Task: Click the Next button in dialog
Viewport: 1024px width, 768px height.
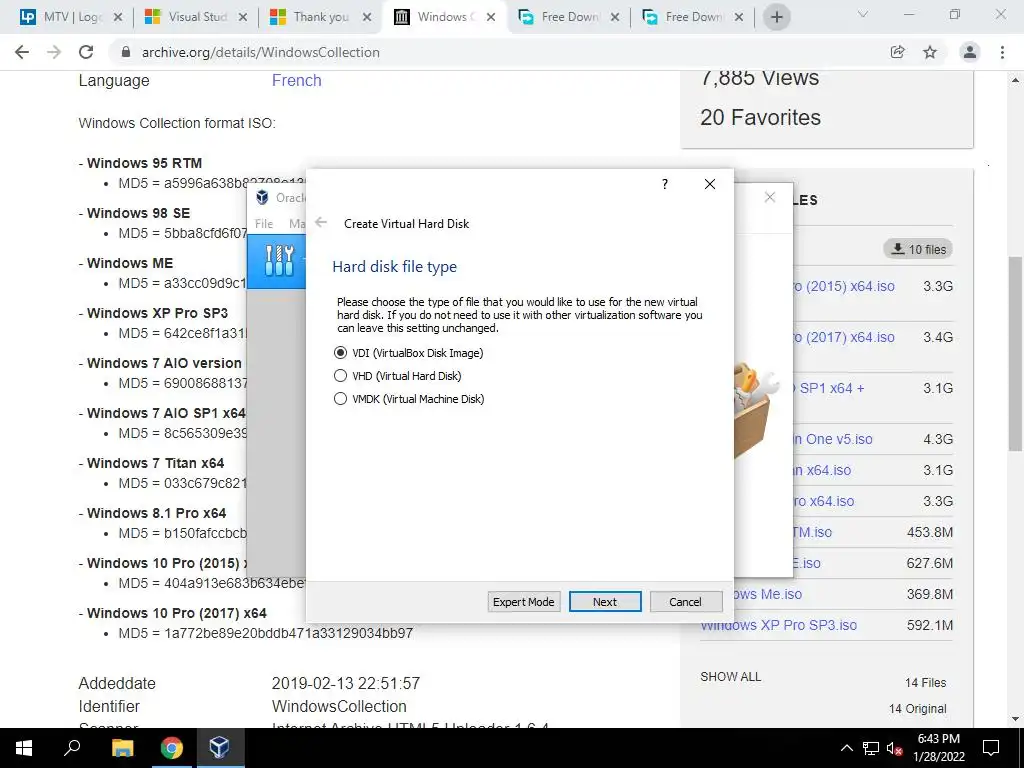Action: [x=605, y=601]
